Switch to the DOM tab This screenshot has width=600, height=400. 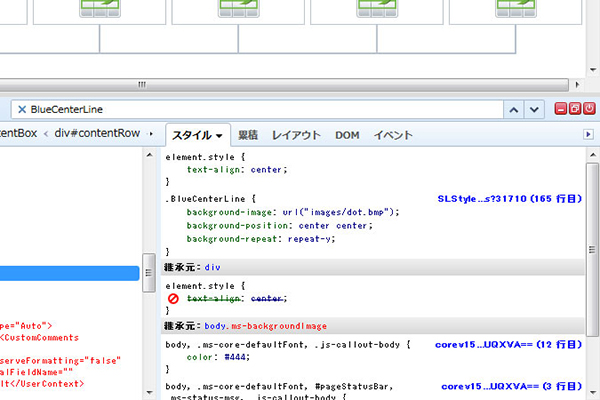tap(347, 135)
